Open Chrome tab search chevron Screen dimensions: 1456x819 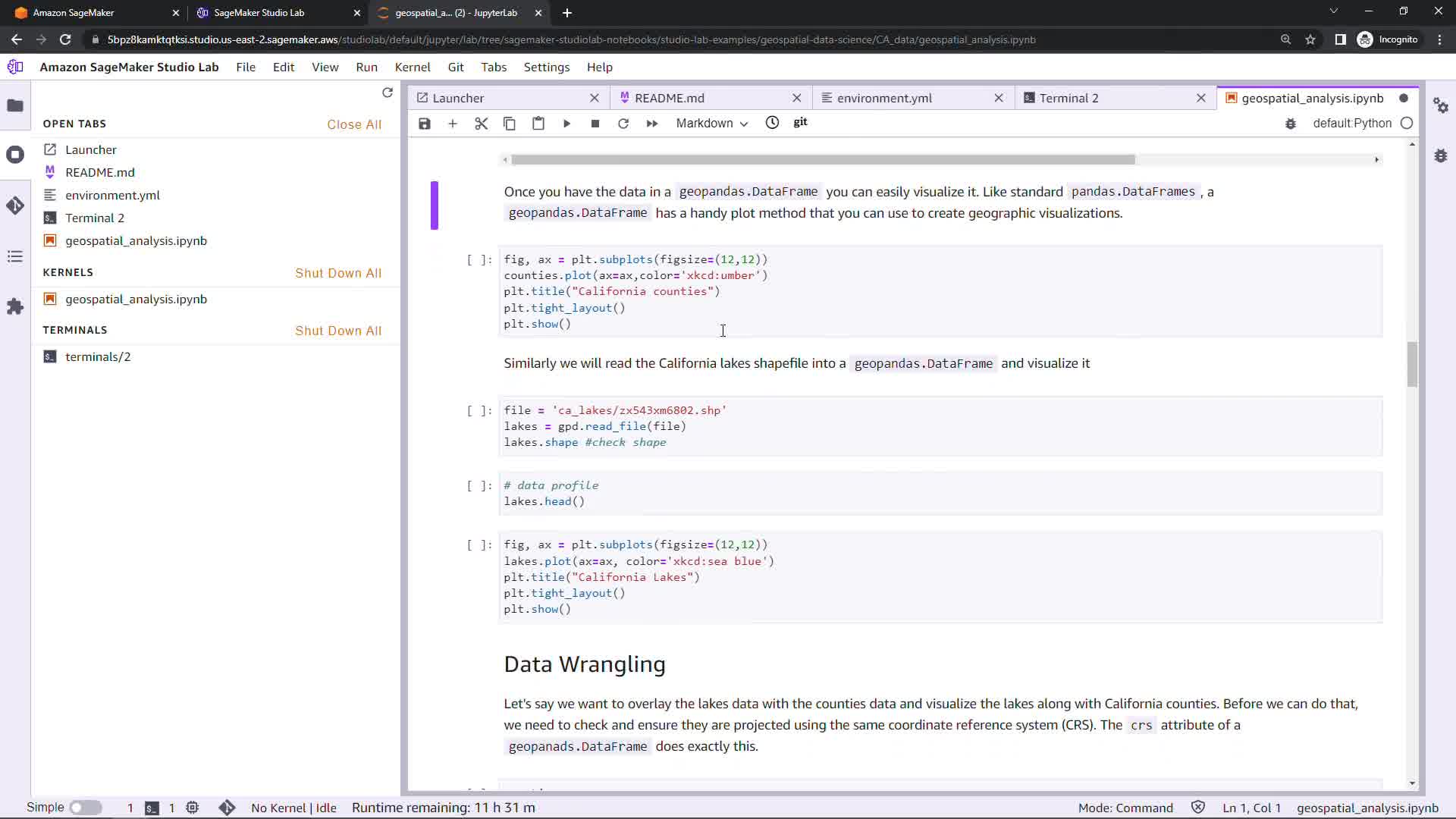(1333, 11)
